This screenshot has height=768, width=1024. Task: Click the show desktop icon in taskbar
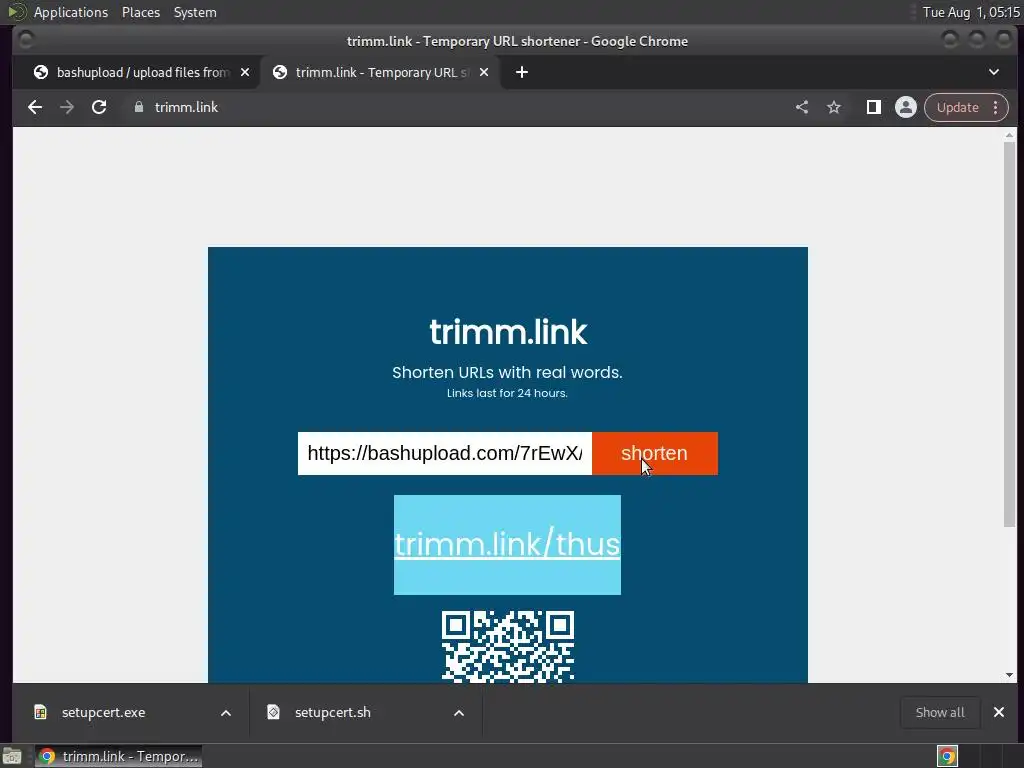pos(12,756)
